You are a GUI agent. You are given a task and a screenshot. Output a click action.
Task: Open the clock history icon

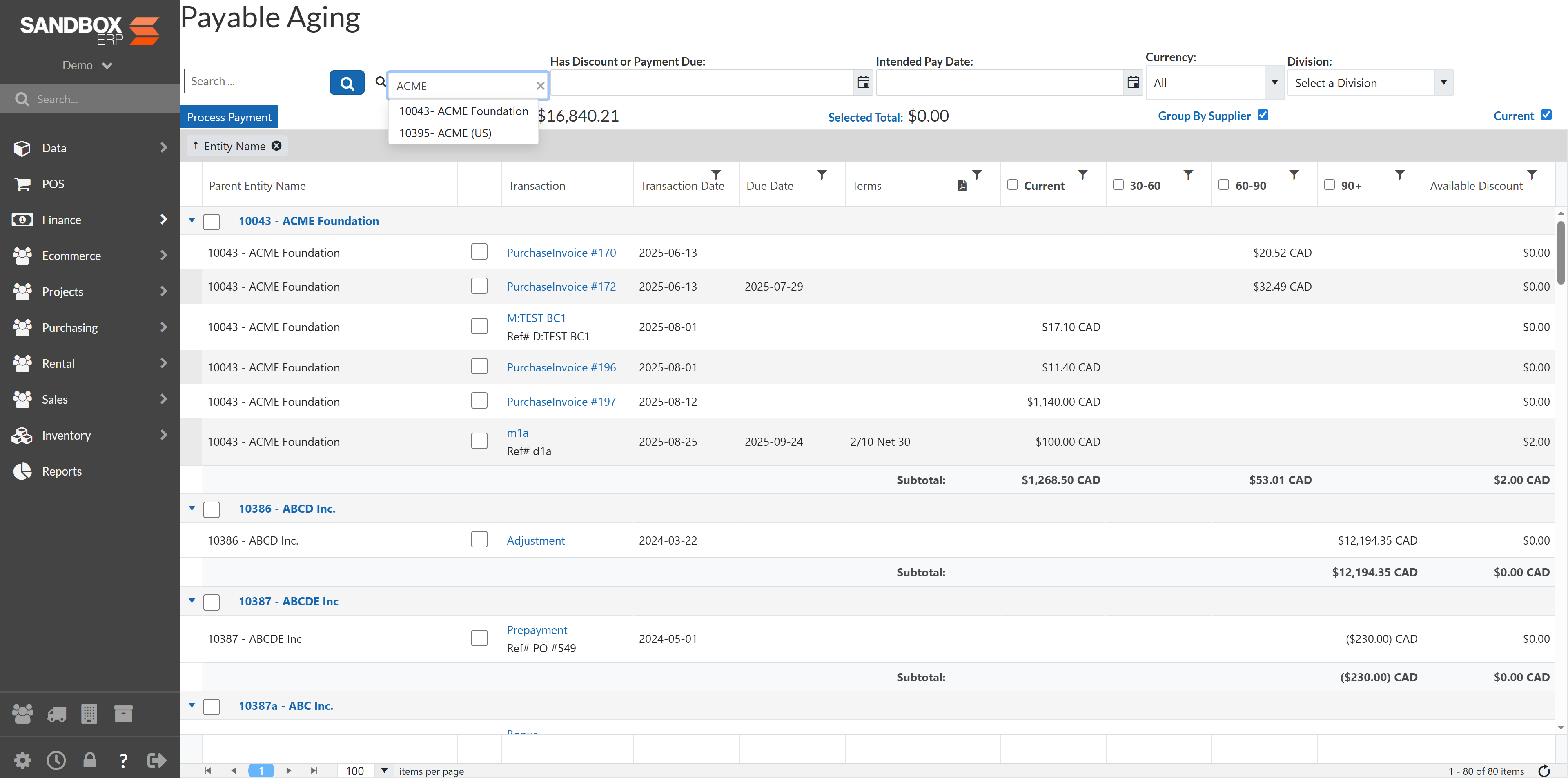56,760
